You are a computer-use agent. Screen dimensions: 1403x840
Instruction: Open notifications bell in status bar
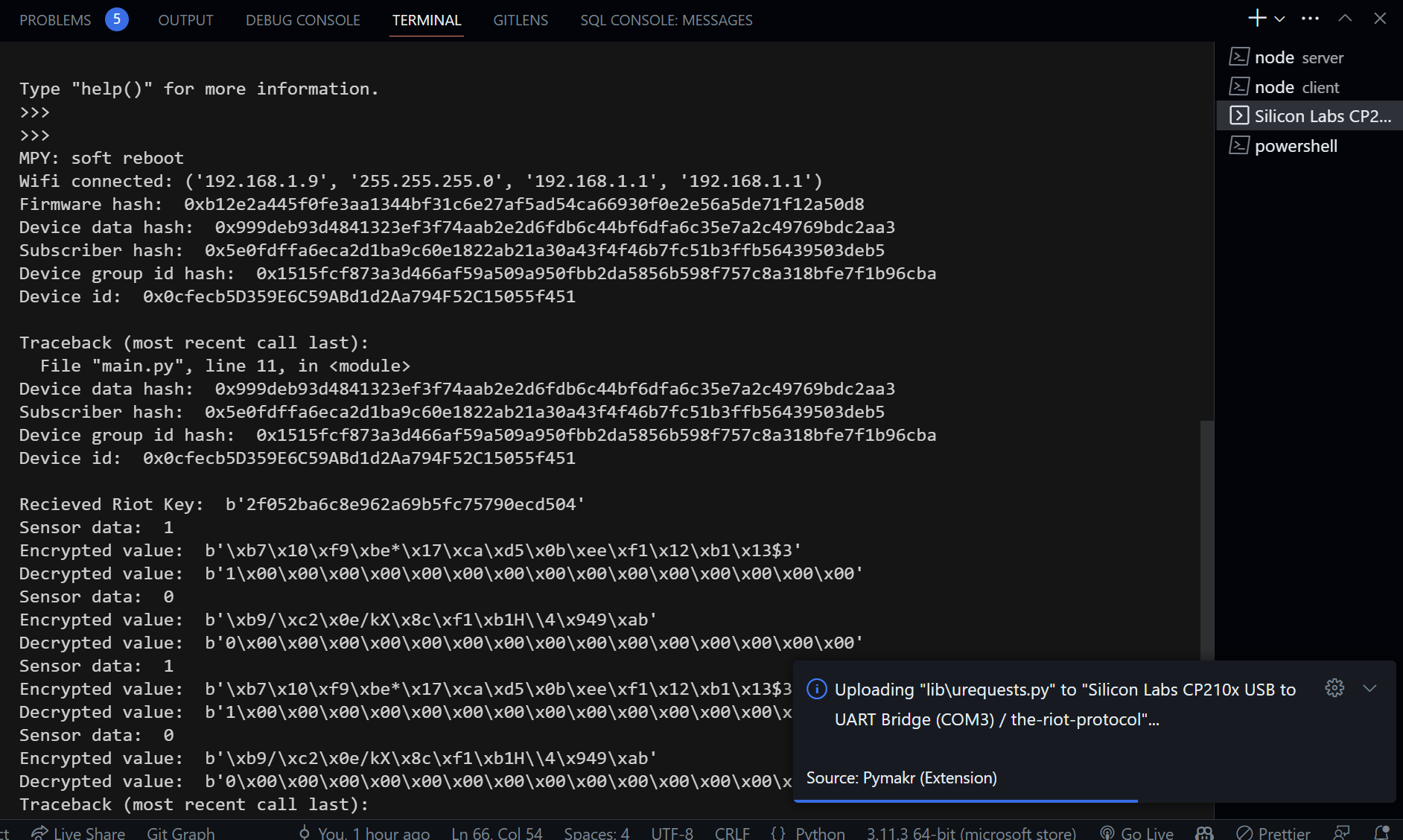point(1381,833)
